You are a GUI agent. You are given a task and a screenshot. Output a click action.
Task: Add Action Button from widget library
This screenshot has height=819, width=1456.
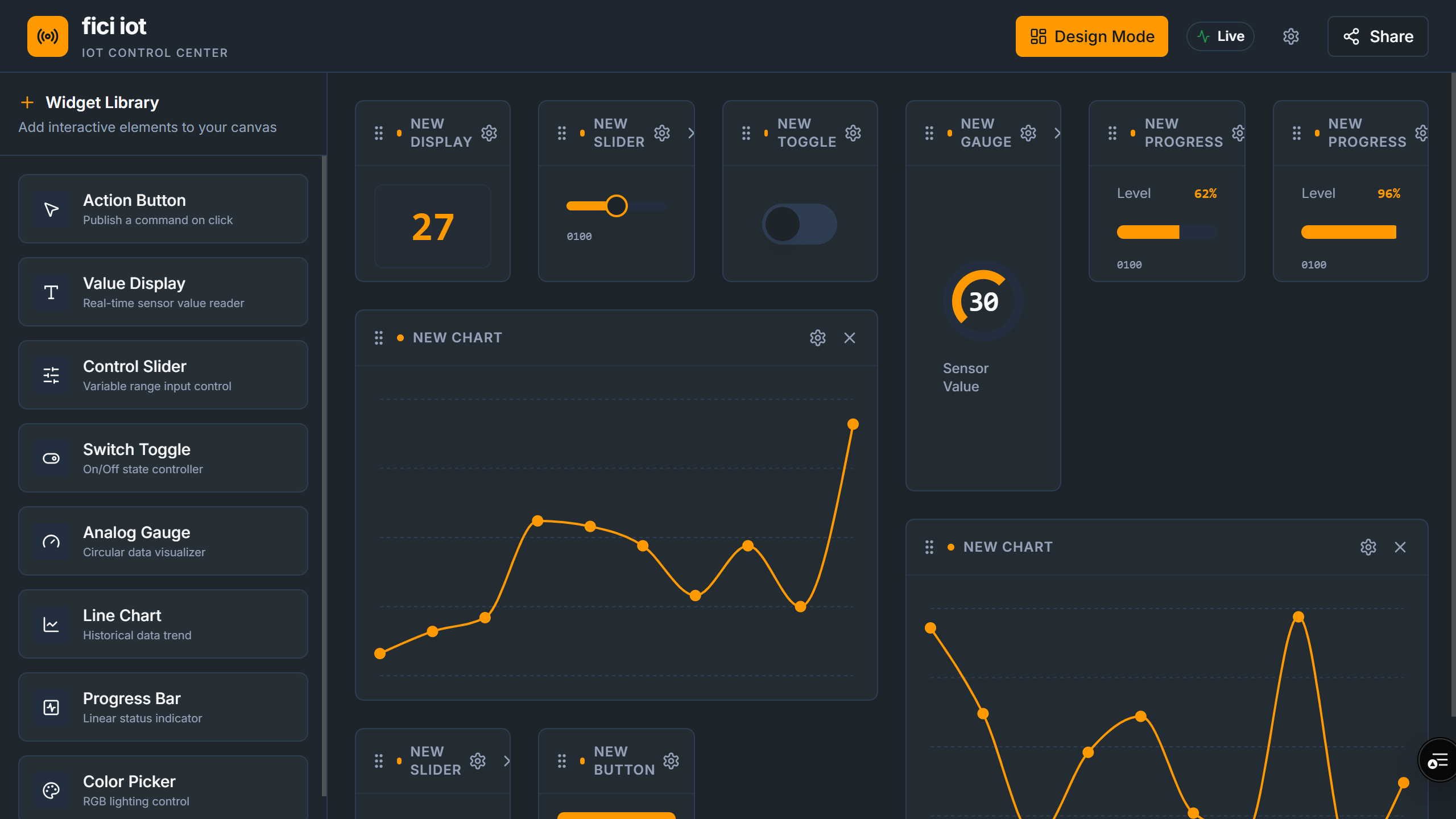point(163,209)
